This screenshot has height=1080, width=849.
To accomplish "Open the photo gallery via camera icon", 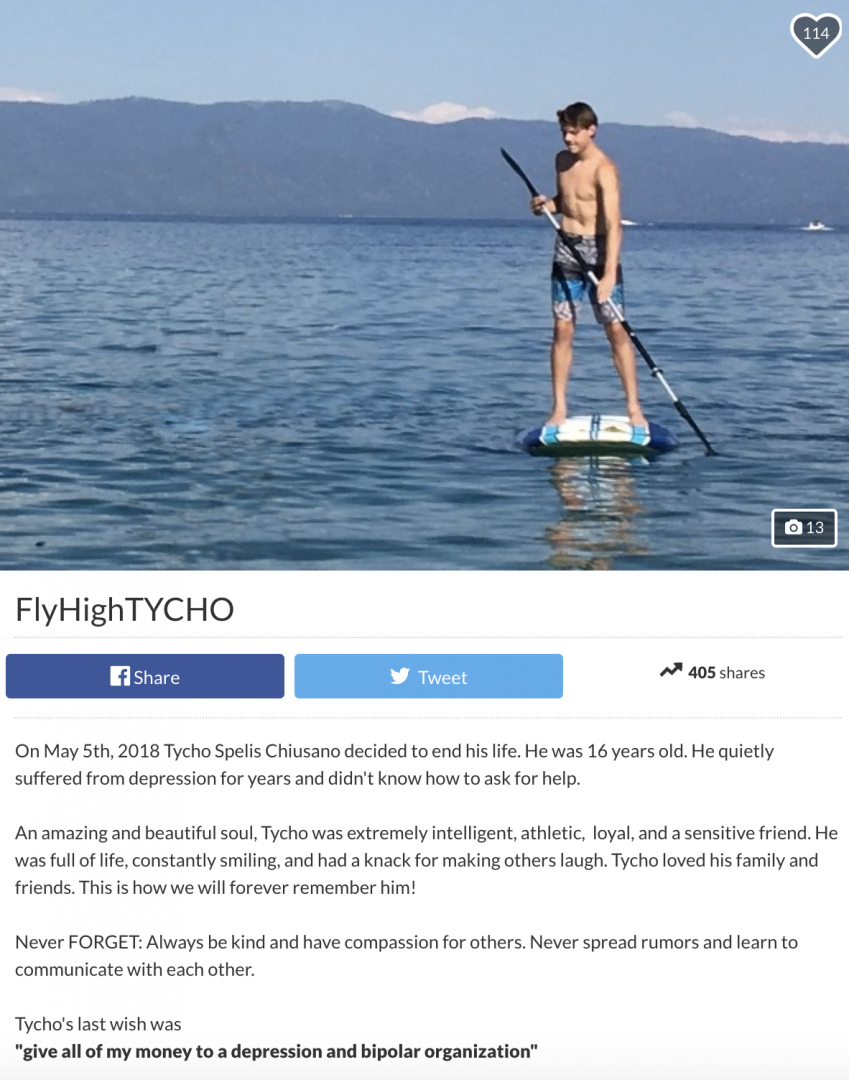I will click(x=804, y=528).
